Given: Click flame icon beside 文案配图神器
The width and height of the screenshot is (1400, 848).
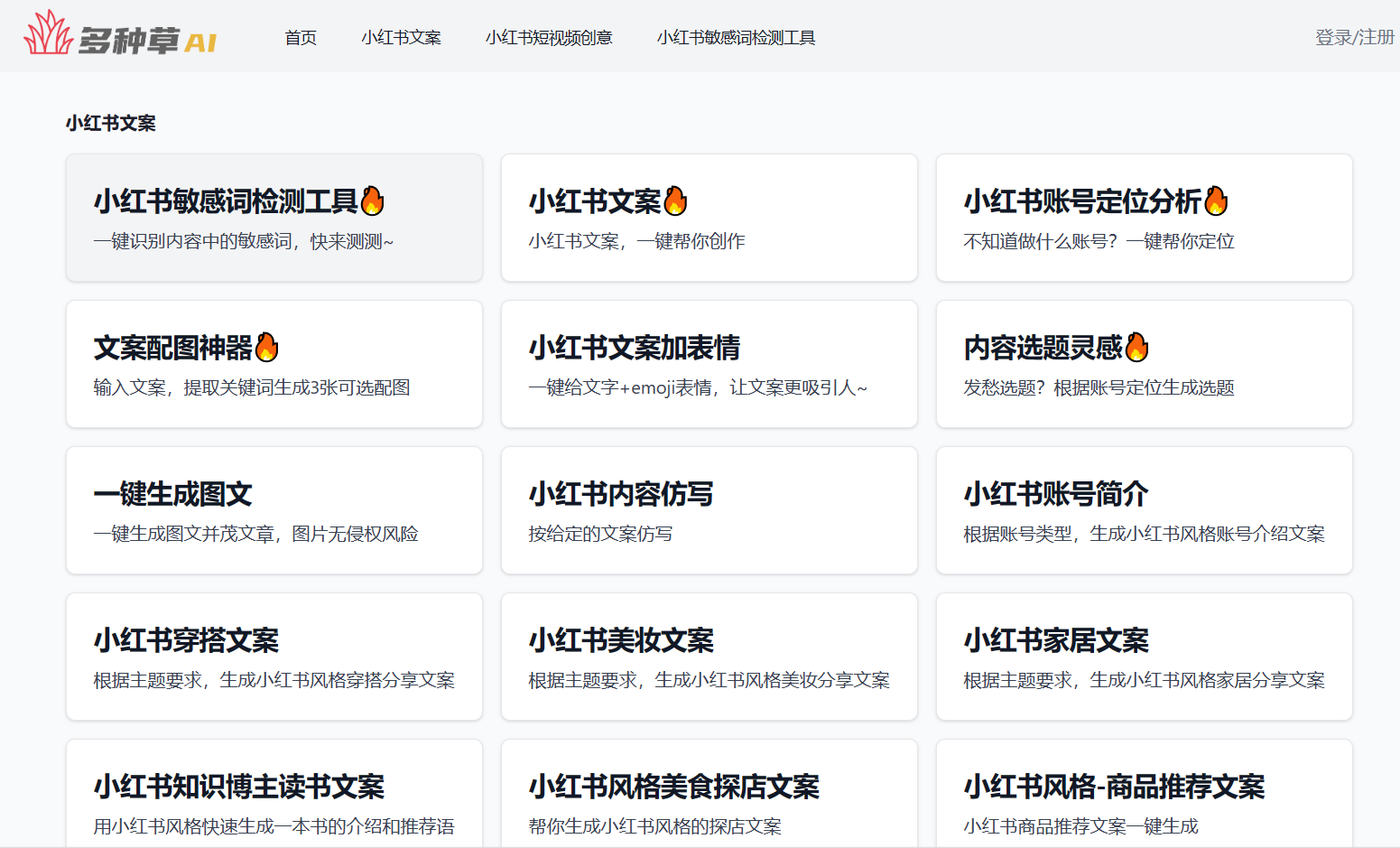Looking at the screenshot, I should pos(266,347).
